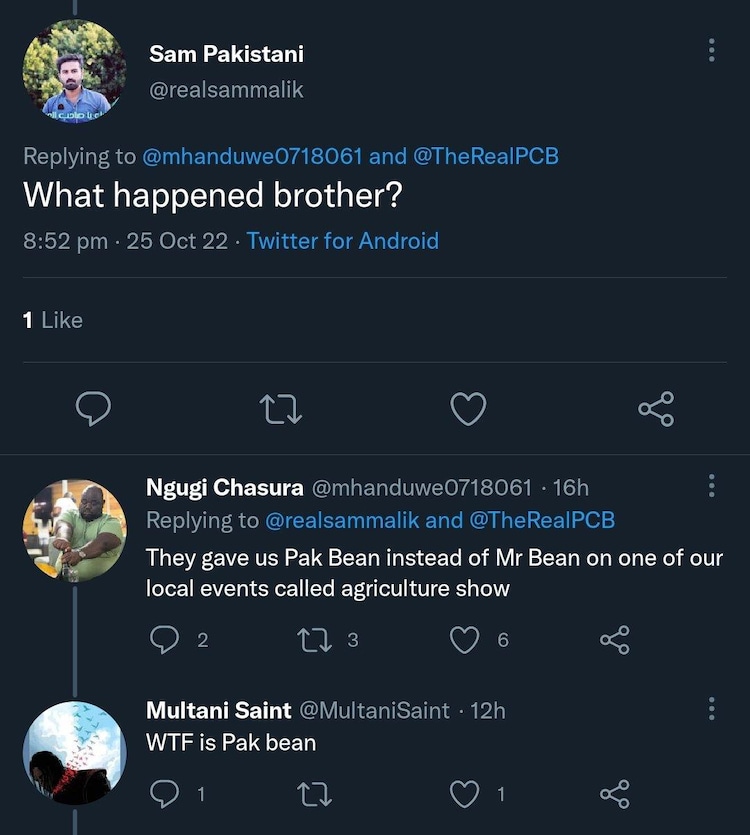Share Multani Saint's tweet
This screenshot has width=750, height=835.
[x=615, y=795]
